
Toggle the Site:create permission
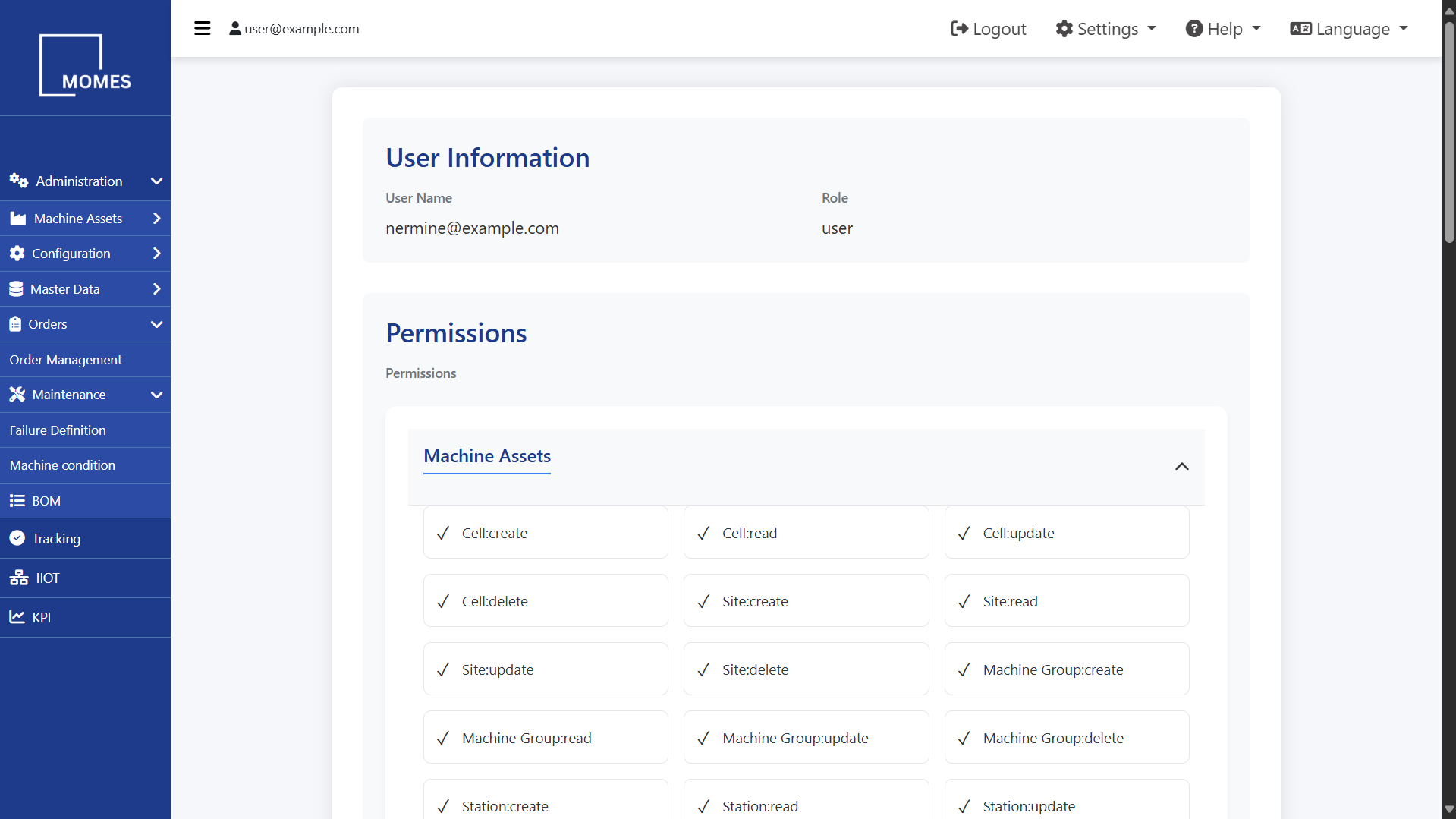click(x=806, y=600)
